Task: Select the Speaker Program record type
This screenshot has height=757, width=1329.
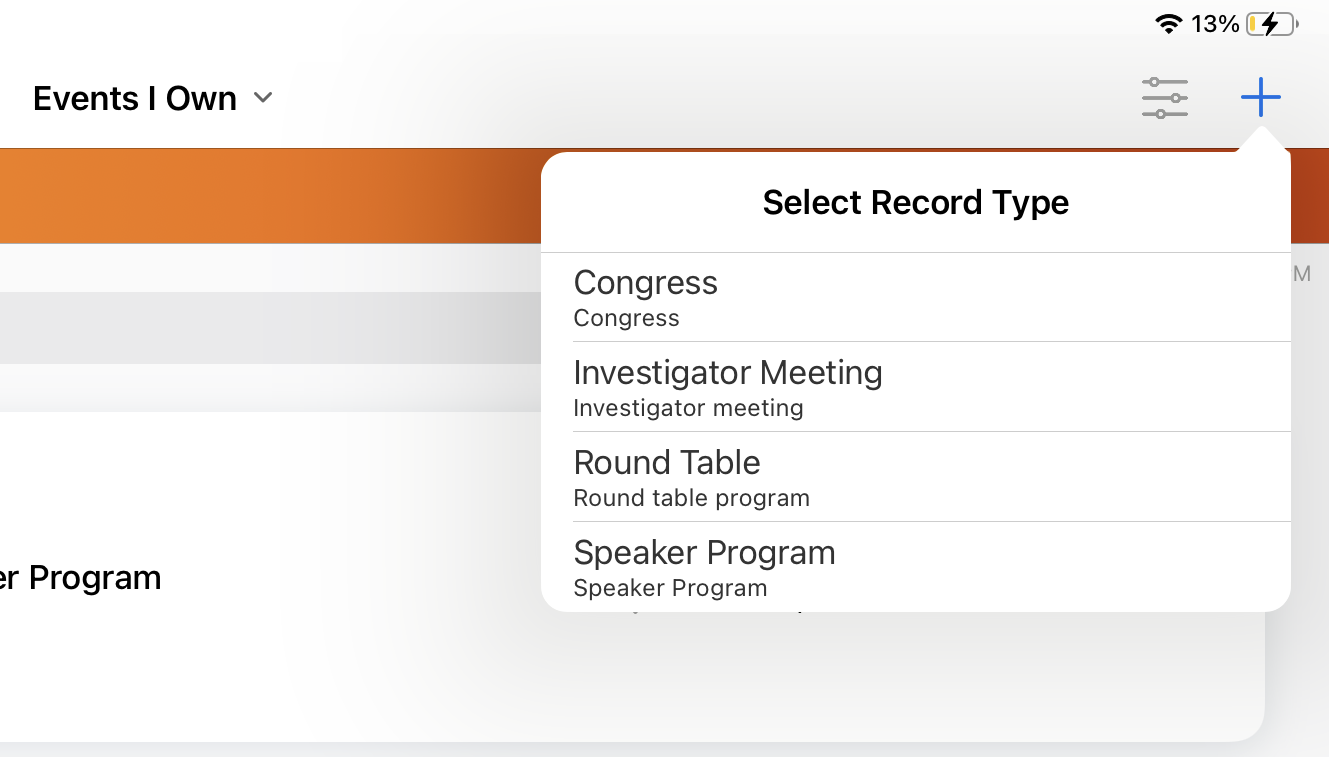Action: [704, 553]
